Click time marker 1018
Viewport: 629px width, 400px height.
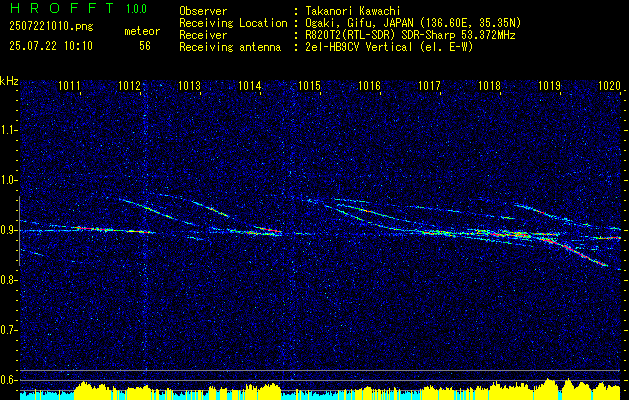489,85
